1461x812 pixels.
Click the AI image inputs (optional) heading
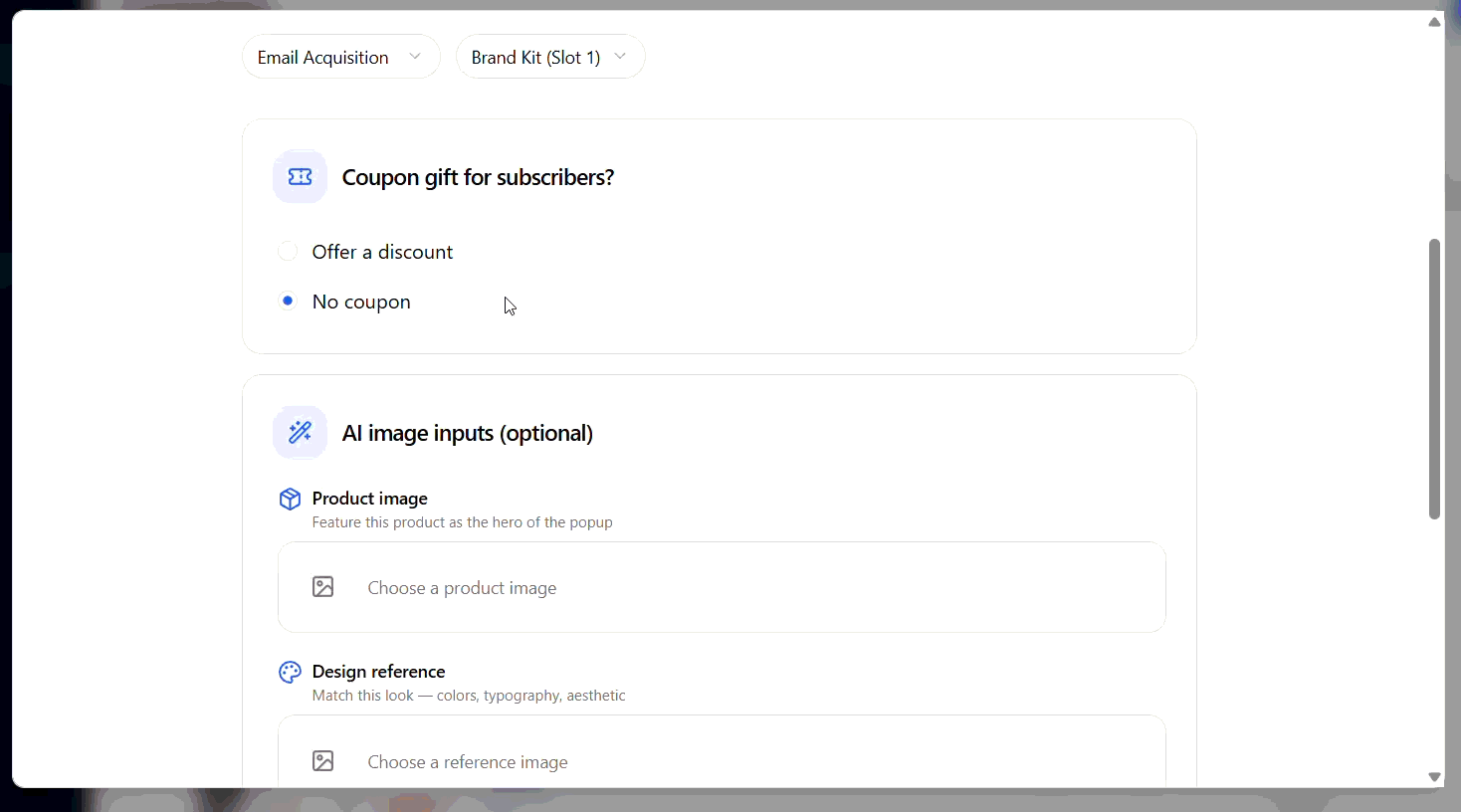pyautogui.click(x=468, y=433)
